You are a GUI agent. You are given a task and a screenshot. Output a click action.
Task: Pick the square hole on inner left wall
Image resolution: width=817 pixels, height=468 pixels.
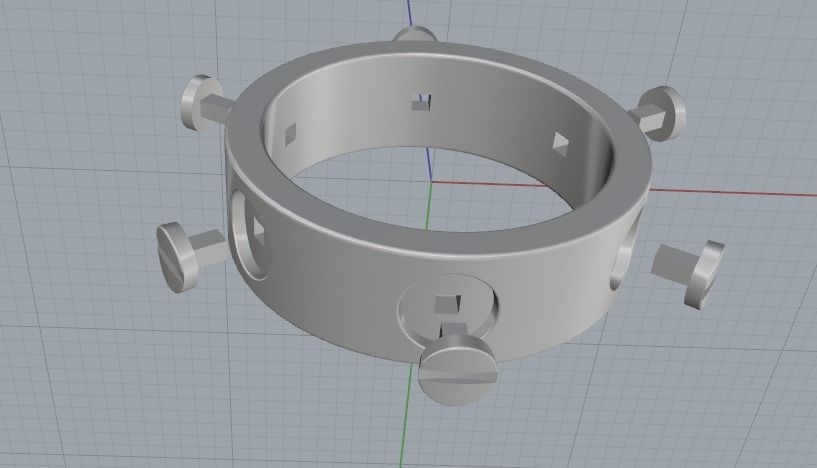coord(290,134)
